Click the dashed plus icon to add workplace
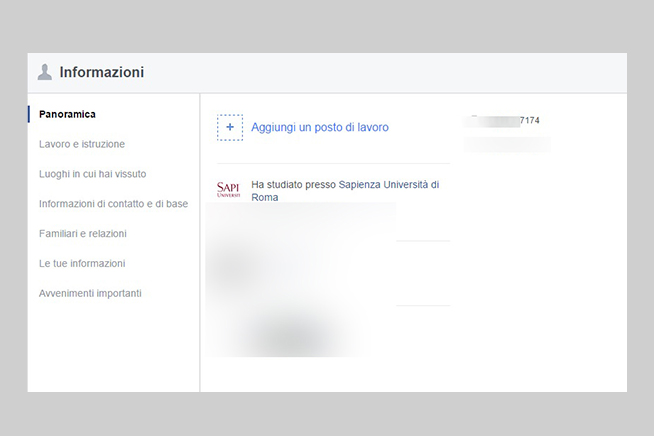 coord(230,127)
